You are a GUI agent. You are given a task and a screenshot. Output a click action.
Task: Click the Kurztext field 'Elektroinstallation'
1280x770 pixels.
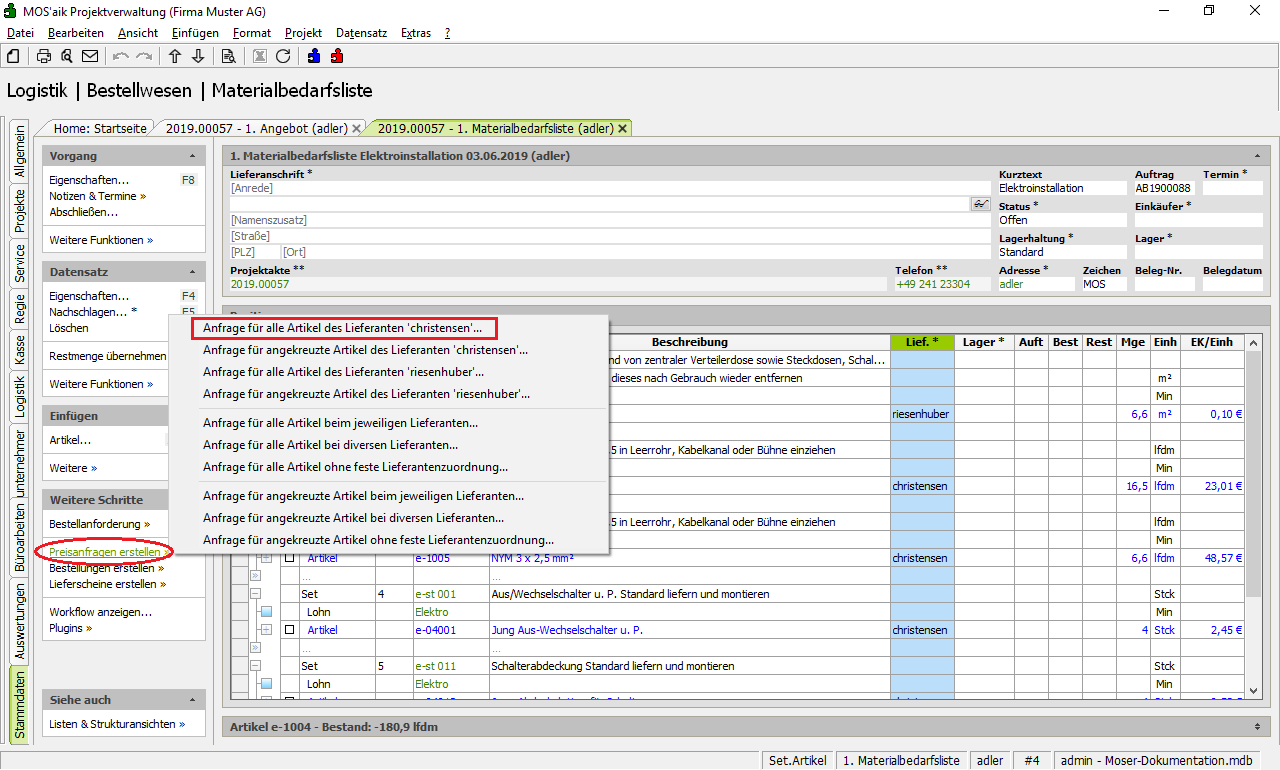(x=1060, y=188)
